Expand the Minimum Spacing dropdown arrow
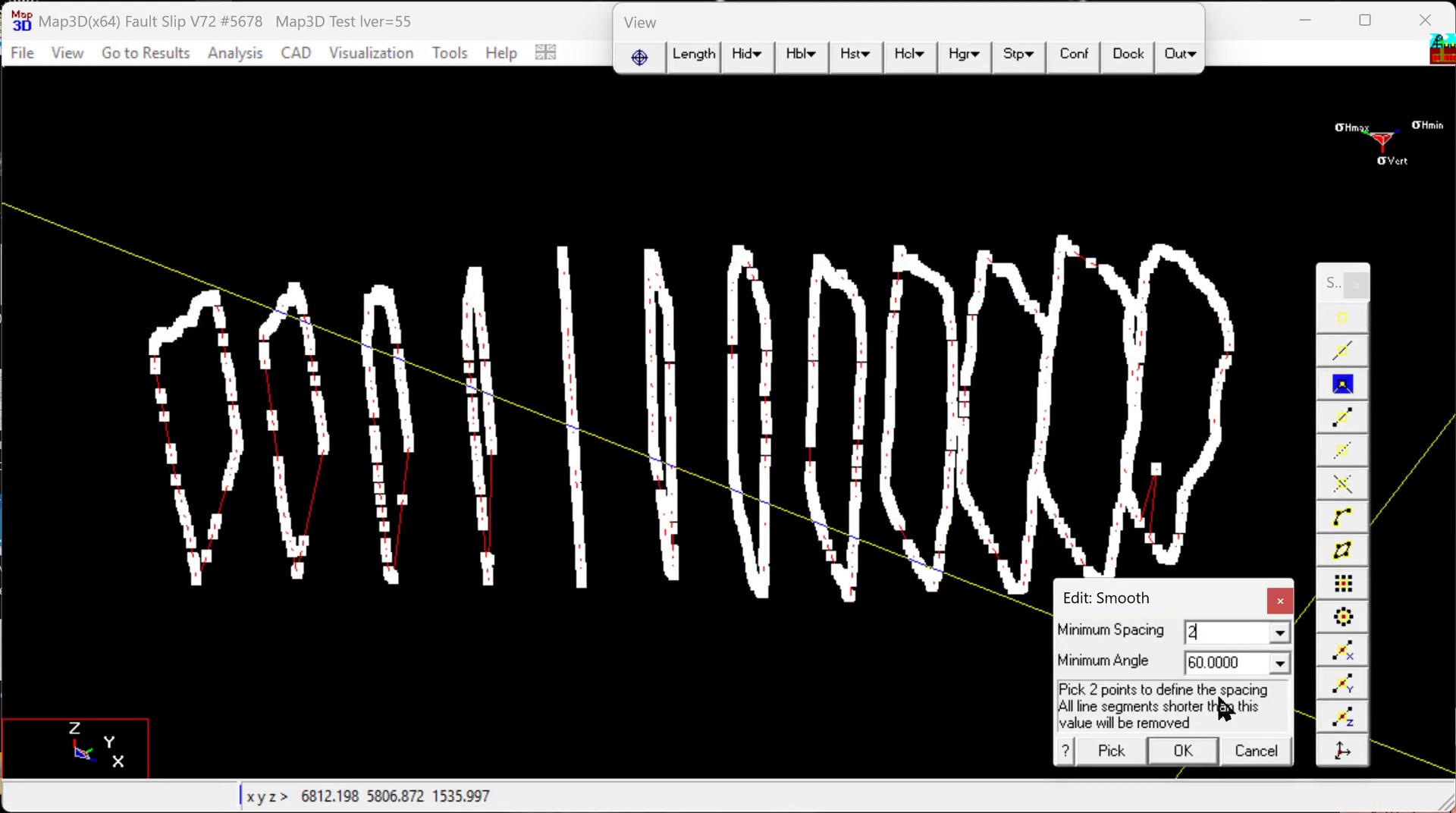The width and height of the screenshot is (1456, 813). pos(1279,633)
